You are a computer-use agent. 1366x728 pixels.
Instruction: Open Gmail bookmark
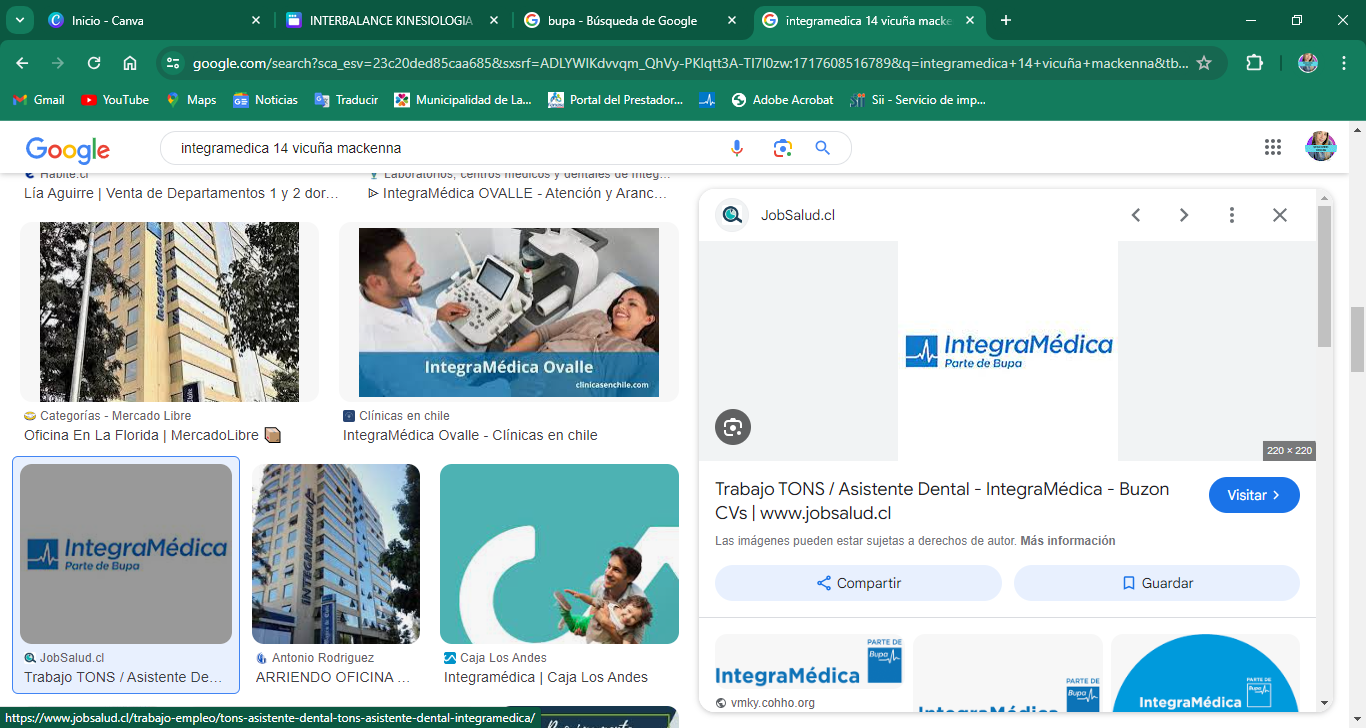point(38,100)
